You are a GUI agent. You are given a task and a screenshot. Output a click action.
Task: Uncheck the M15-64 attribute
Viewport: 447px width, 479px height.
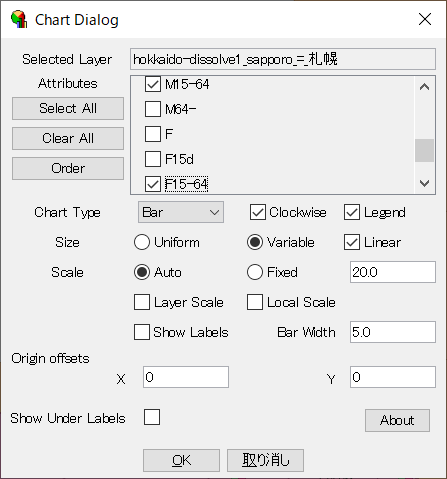tap(153, 84)
